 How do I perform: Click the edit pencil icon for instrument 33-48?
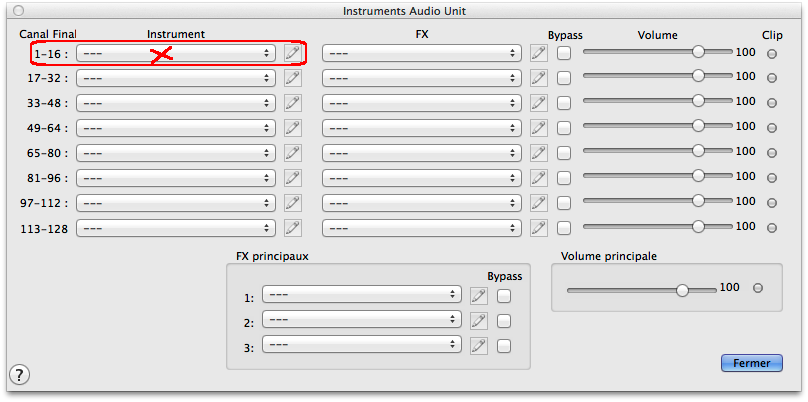pos(293,103)
